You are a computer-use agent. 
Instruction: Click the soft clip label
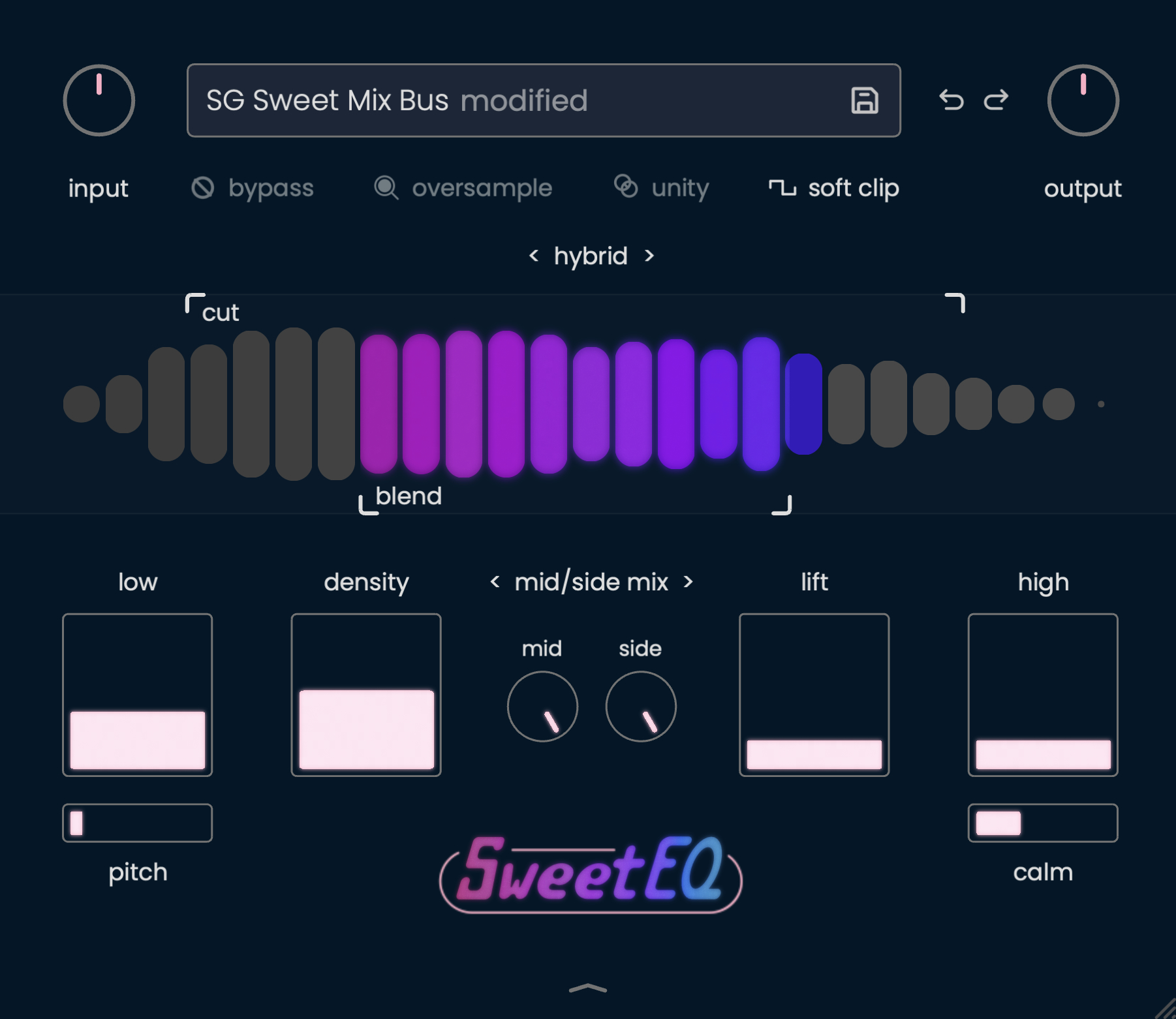click(854, 188)
